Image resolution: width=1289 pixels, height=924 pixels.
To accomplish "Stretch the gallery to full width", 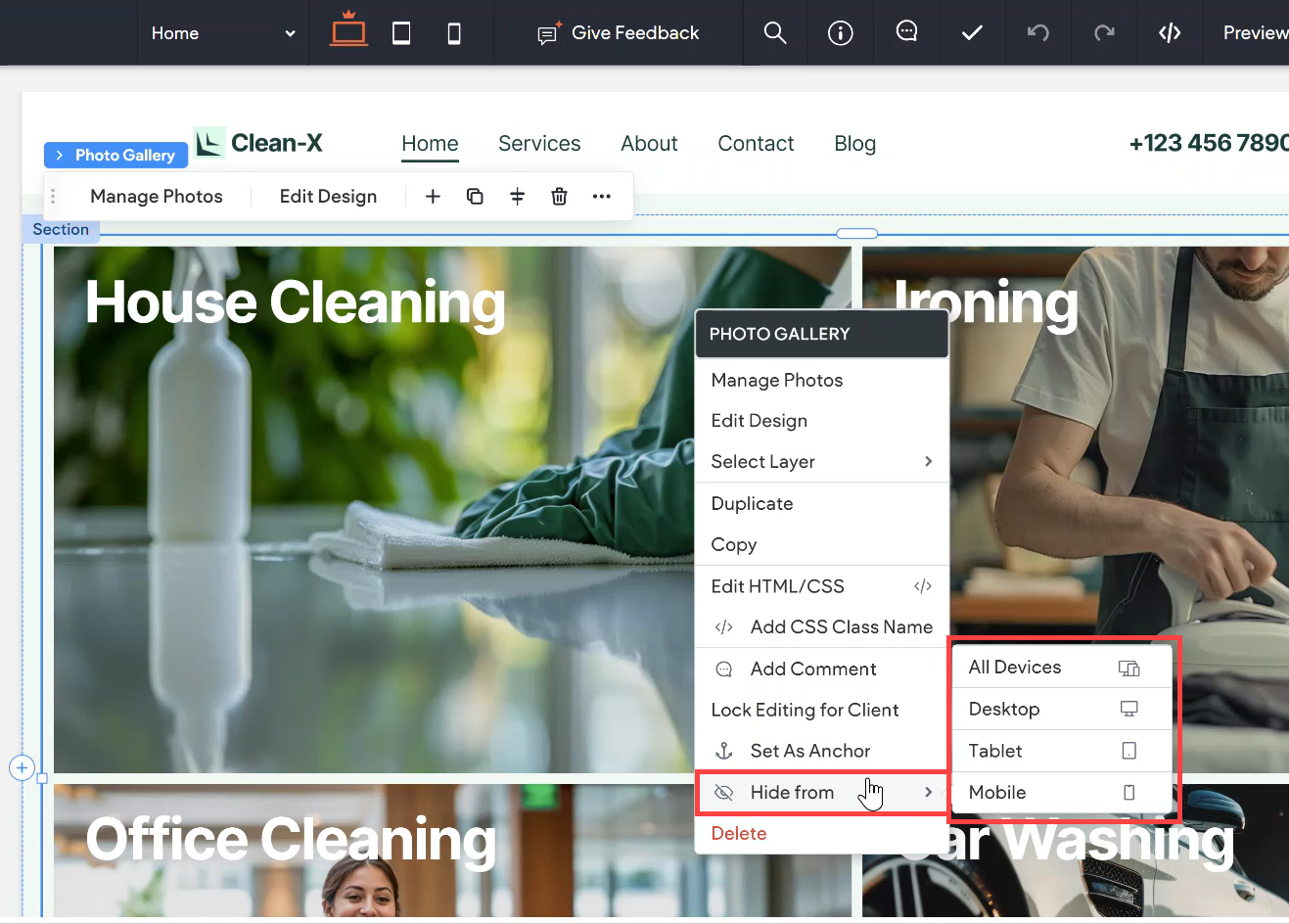I will 517,196.
